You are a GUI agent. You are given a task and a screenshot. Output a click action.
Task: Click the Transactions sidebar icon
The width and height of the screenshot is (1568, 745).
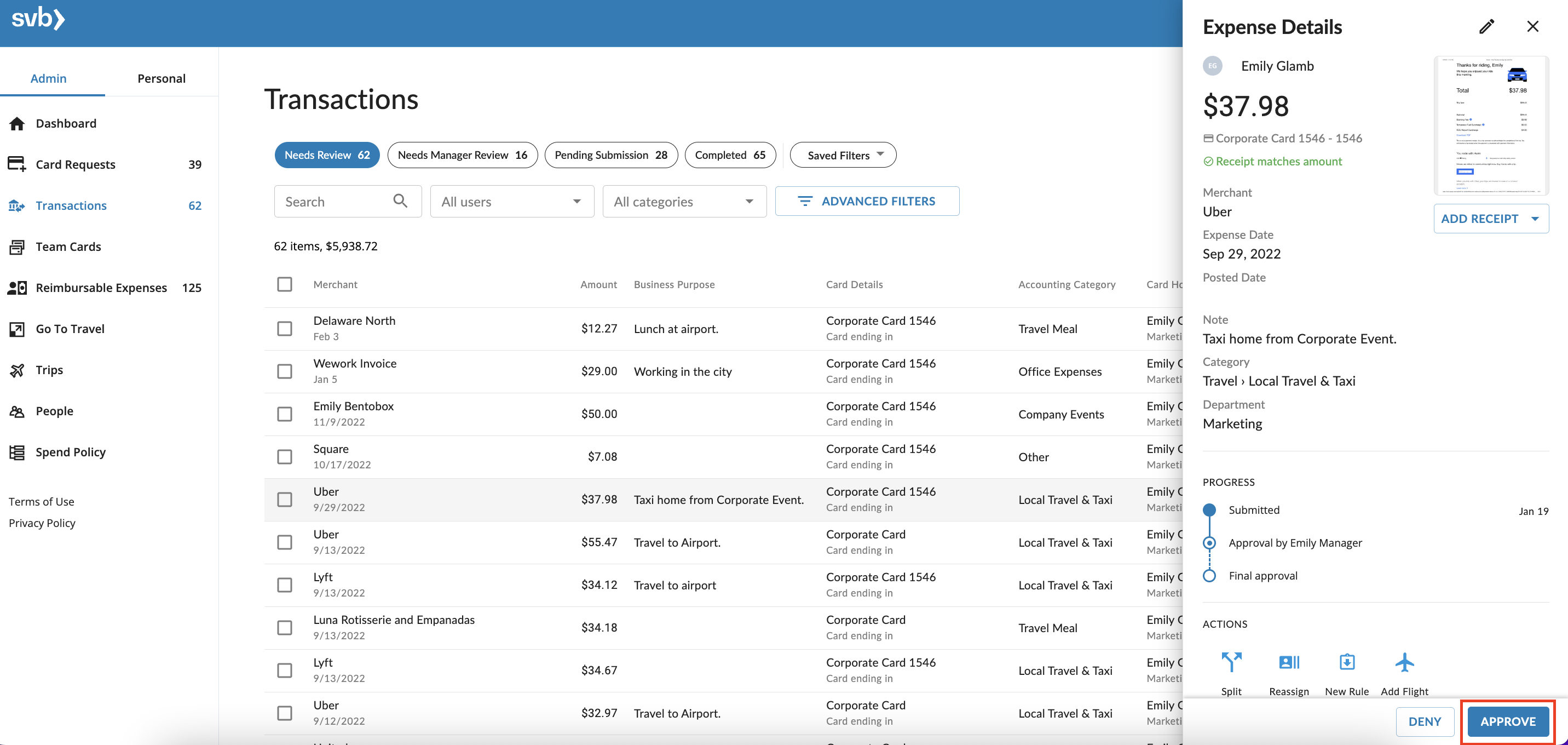pyautogui.click(x=17, y=206)
